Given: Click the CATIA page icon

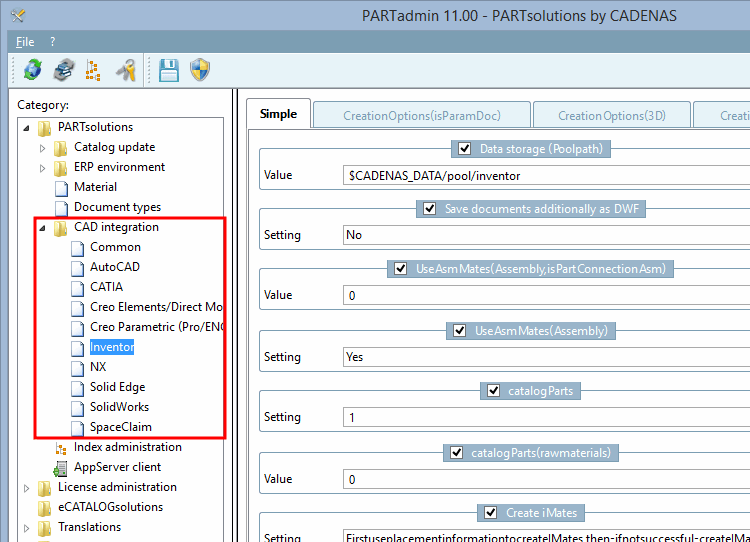Looking at the screenshot, I should (x=77, y=288).
